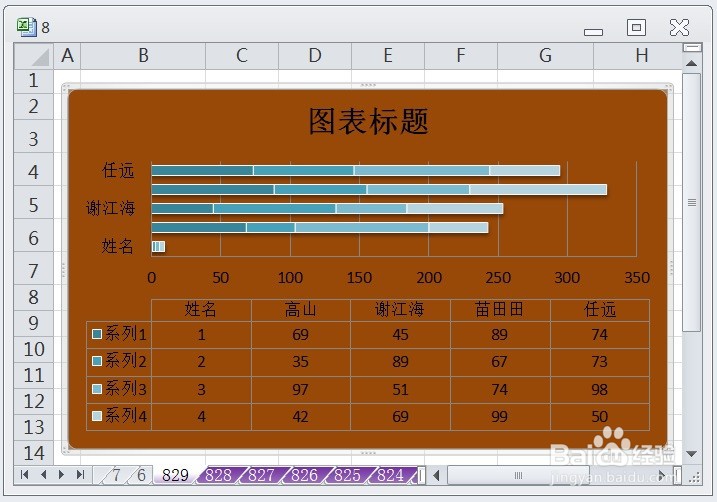The height and width of the screenshot is (502, 717).
Task: Click the window resize grip corner
Action: pyautogui.click(x=694, y=477)
